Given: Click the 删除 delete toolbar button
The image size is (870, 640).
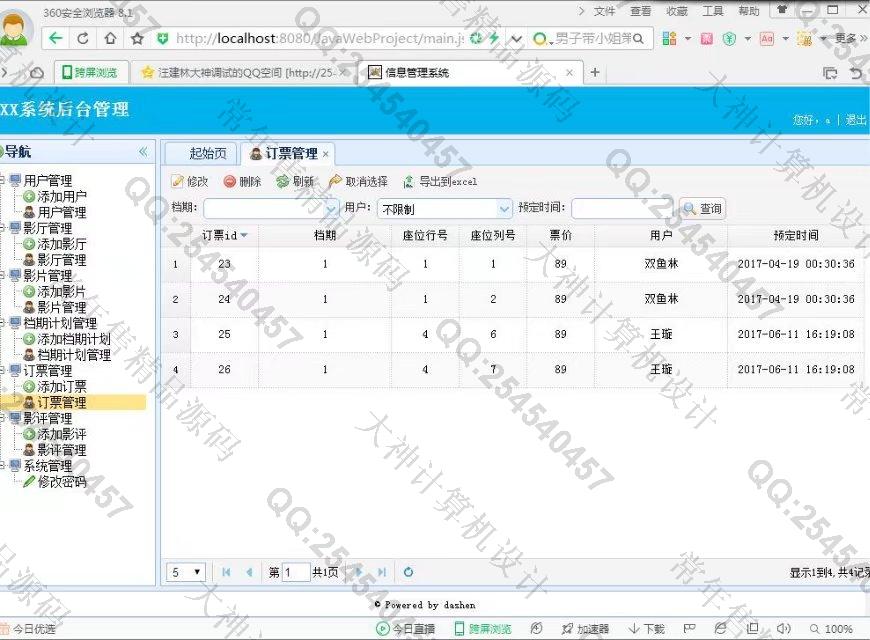Looking at the screenshot, I should [x=242, y=182].
